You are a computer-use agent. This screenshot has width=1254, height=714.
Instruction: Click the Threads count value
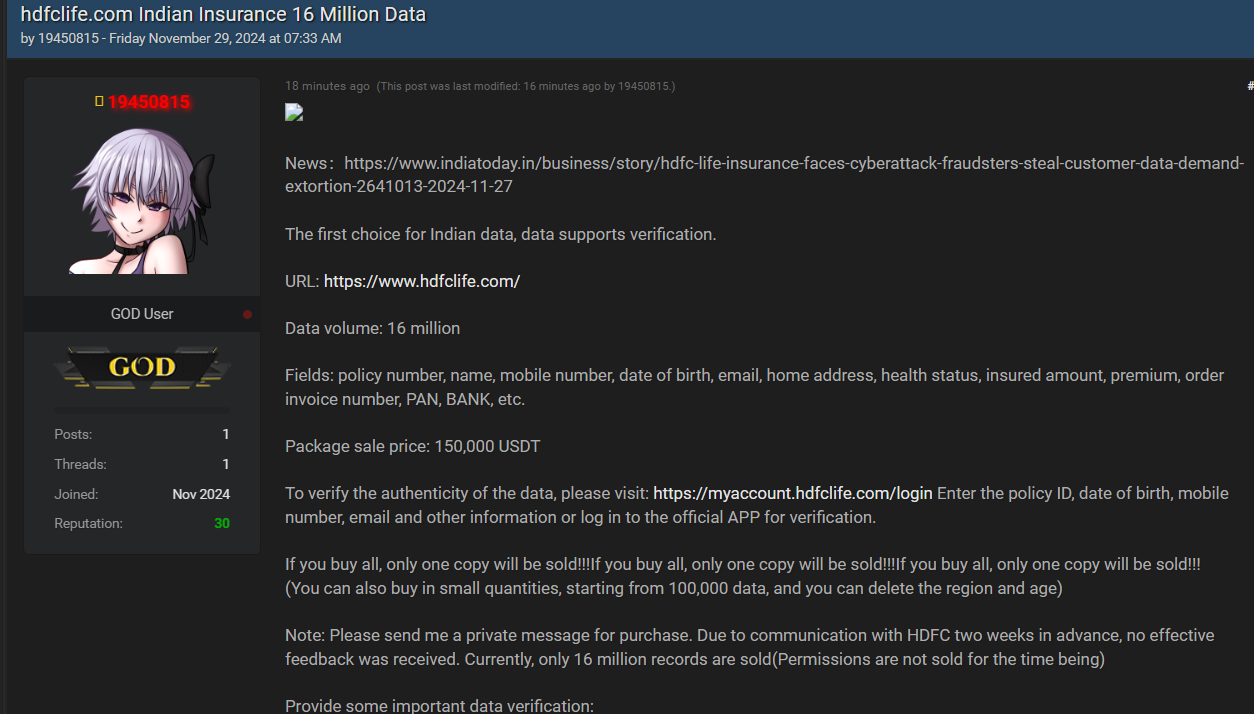tap(226, 464)
